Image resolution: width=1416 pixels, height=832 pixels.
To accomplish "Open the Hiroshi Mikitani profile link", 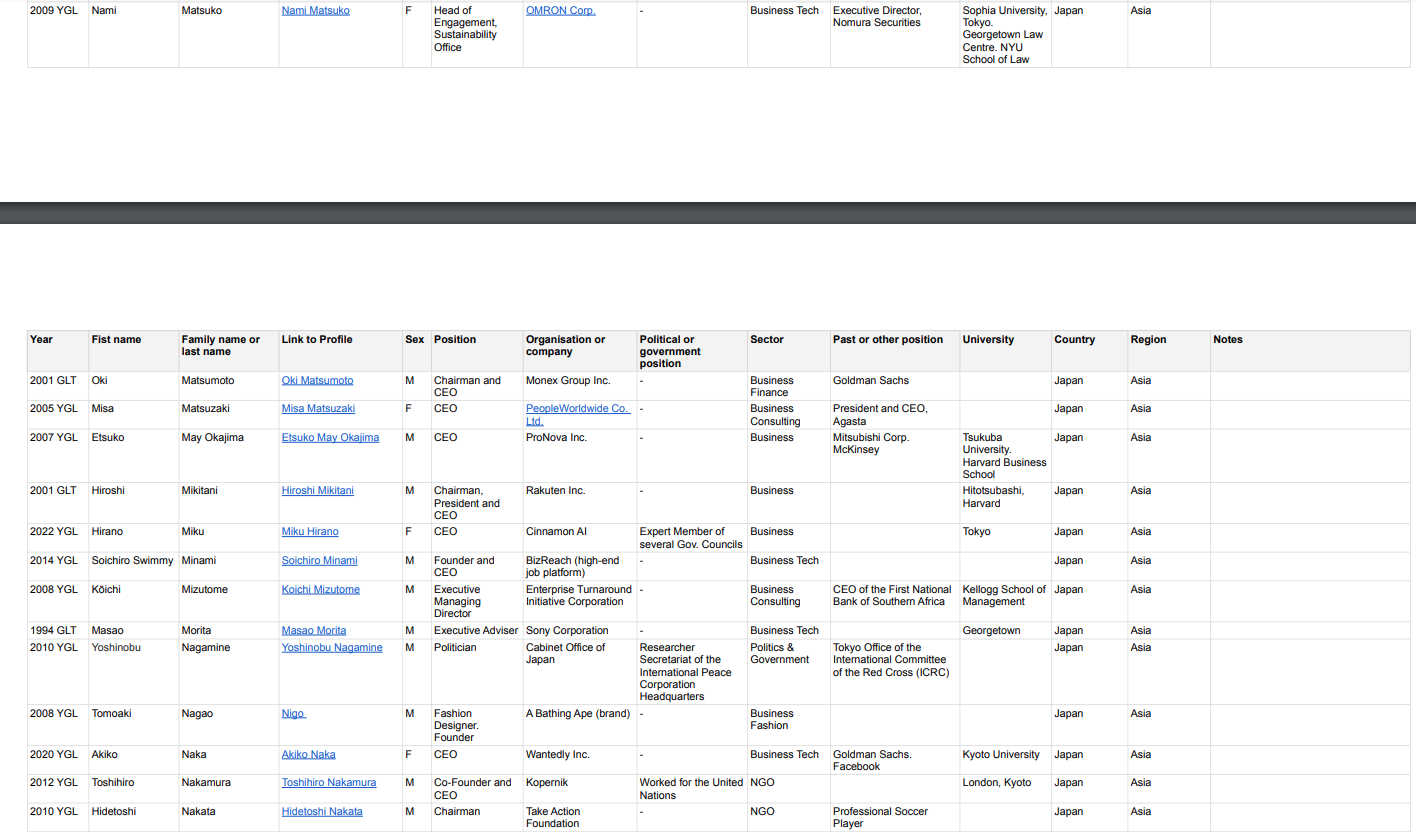I will tap(318, 491).
